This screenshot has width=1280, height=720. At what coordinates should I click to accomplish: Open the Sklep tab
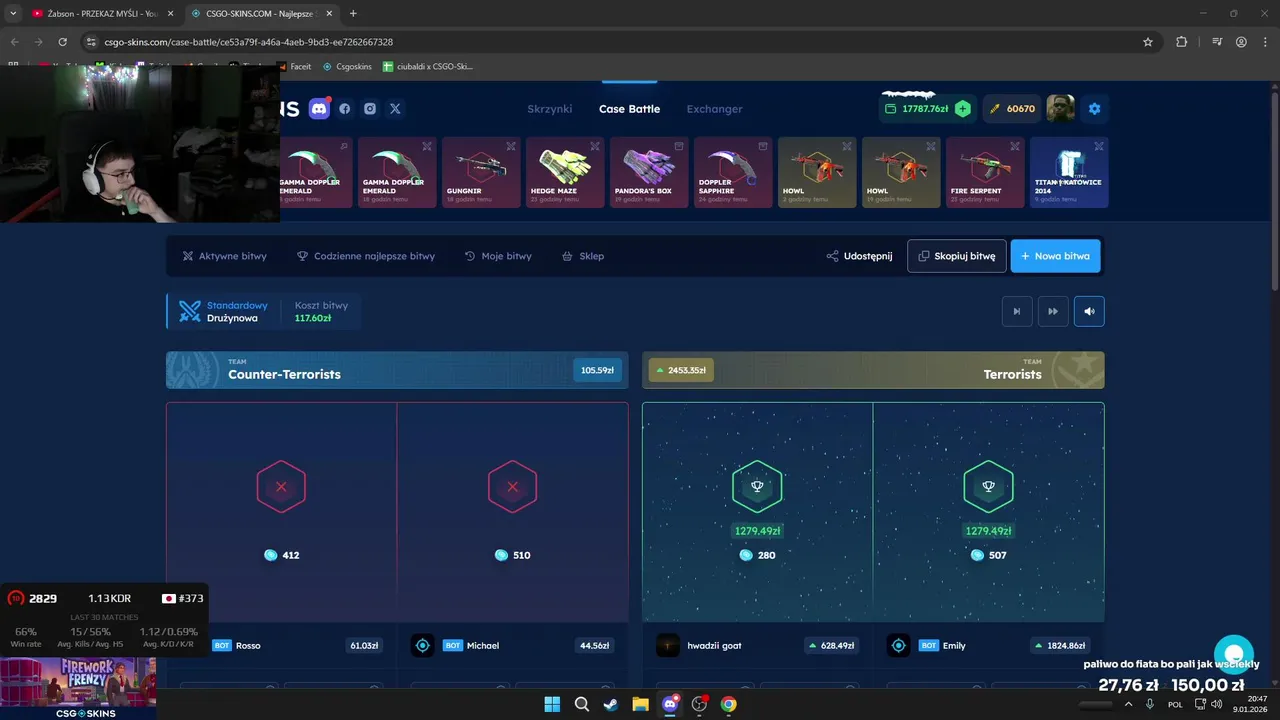click(x=583, y=256)
